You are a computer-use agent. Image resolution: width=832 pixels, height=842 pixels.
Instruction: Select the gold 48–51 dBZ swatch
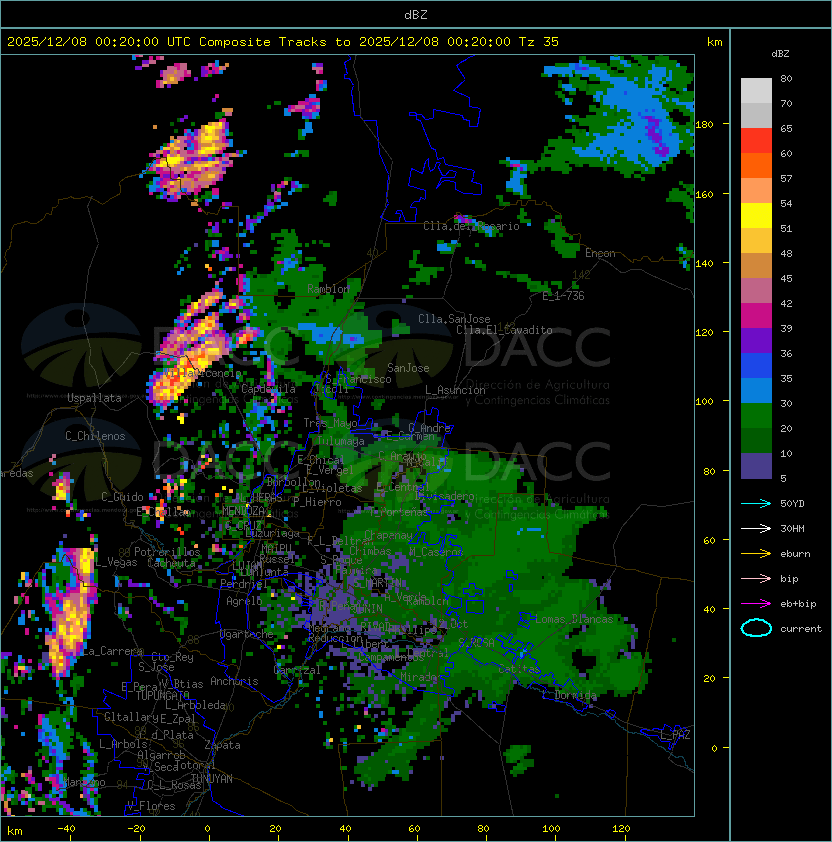point(756,241)
